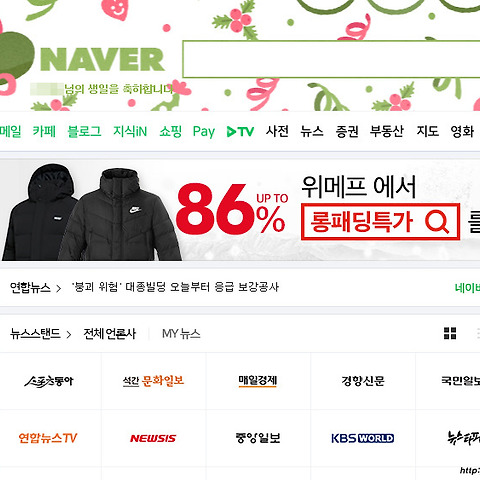Click the 지식iN link

click(130, 131)
